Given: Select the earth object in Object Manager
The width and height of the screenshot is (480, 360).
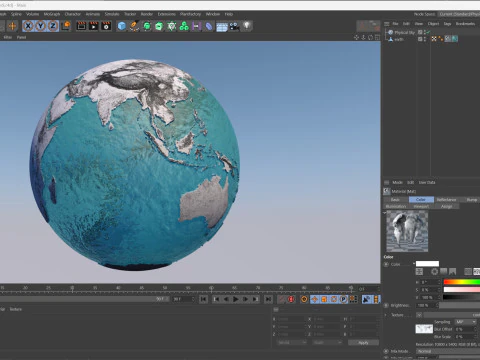Looking at the screenshot, I should pos(399,39).
